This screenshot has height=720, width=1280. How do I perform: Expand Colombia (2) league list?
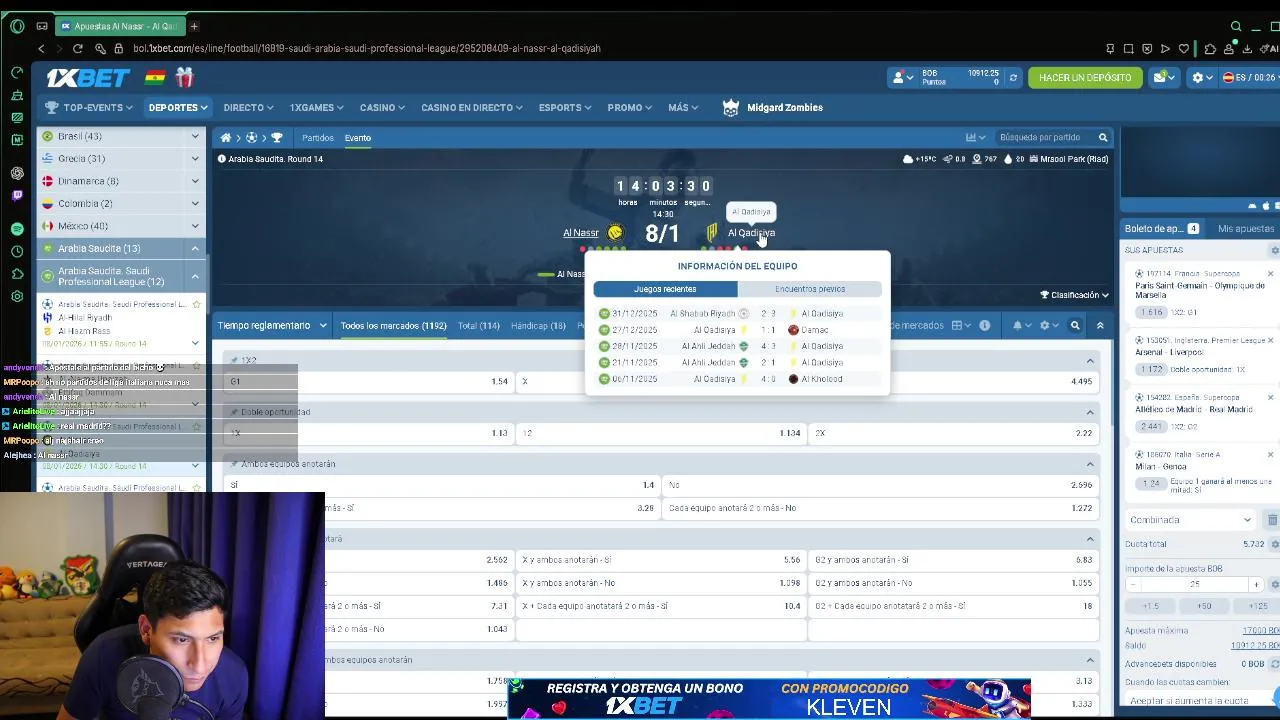[195, 204]
